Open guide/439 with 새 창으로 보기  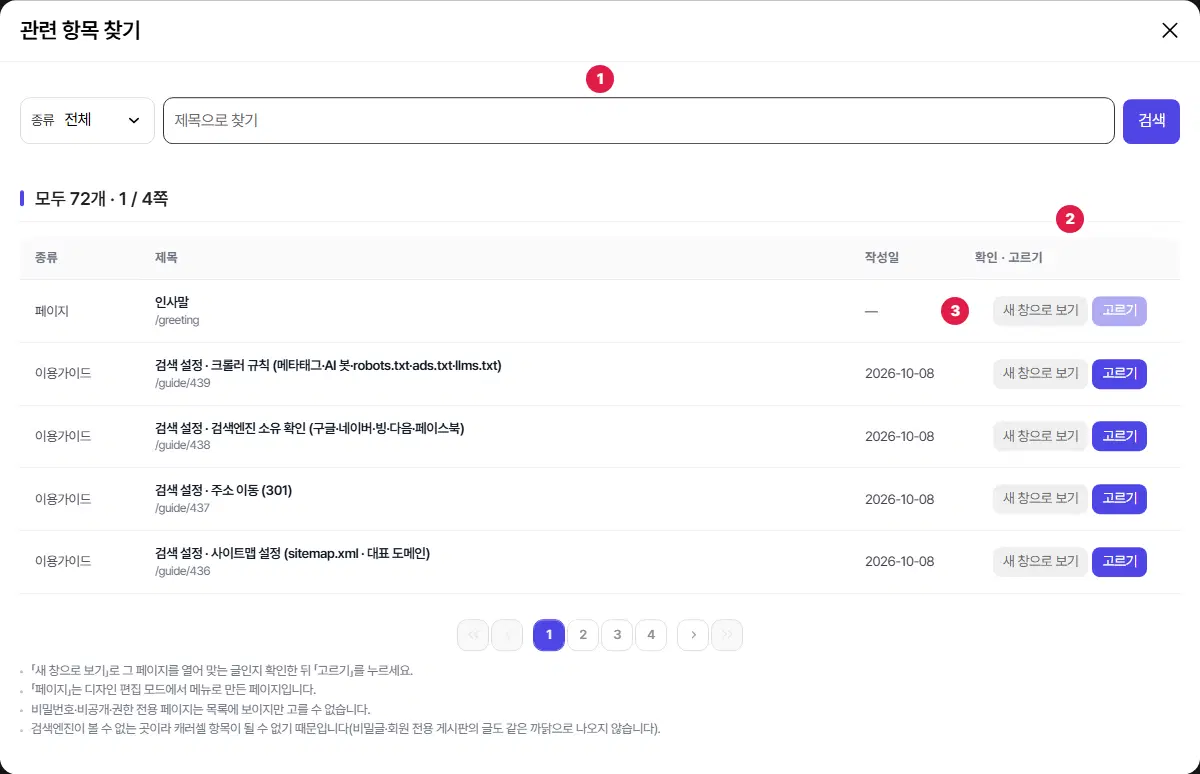(x=1040, y=374)
